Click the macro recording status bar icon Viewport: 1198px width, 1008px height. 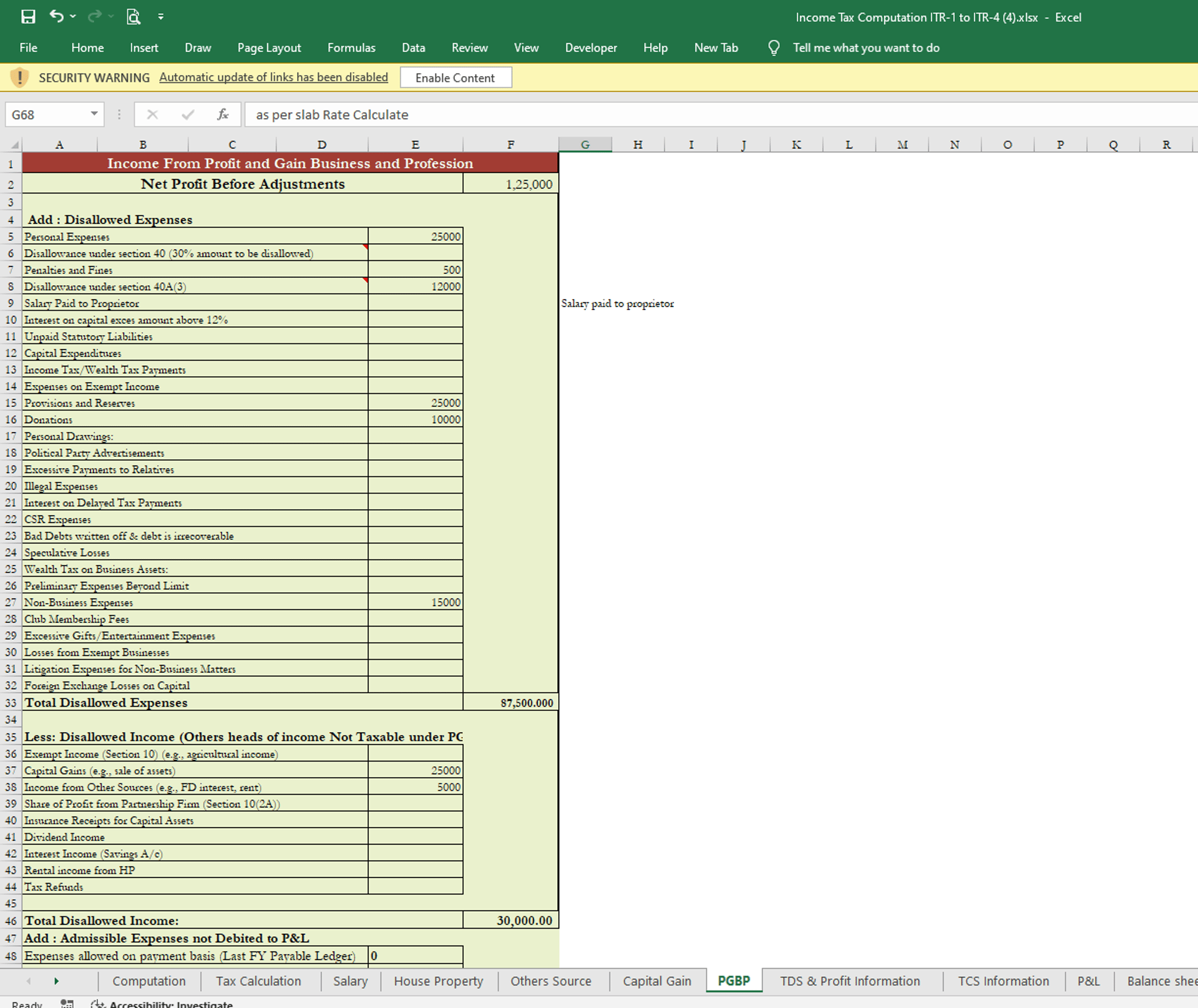[67, 1004]
